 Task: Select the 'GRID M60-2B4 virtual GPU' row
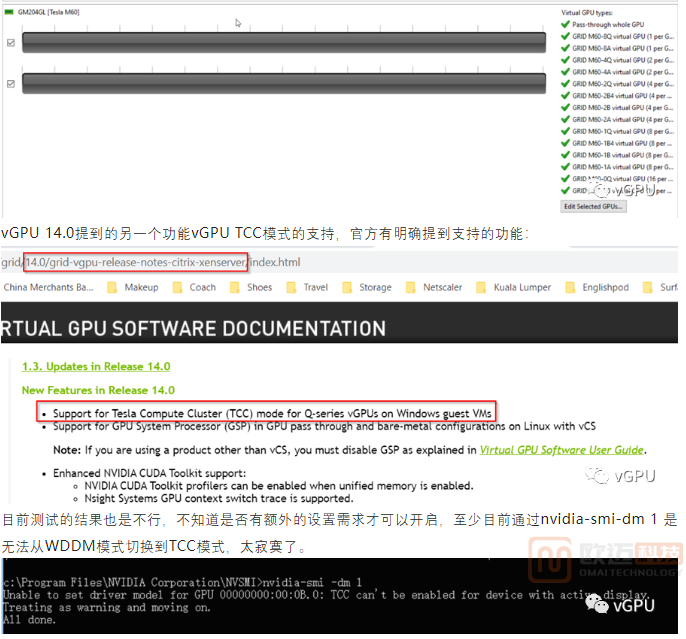[x=617, y=95]
